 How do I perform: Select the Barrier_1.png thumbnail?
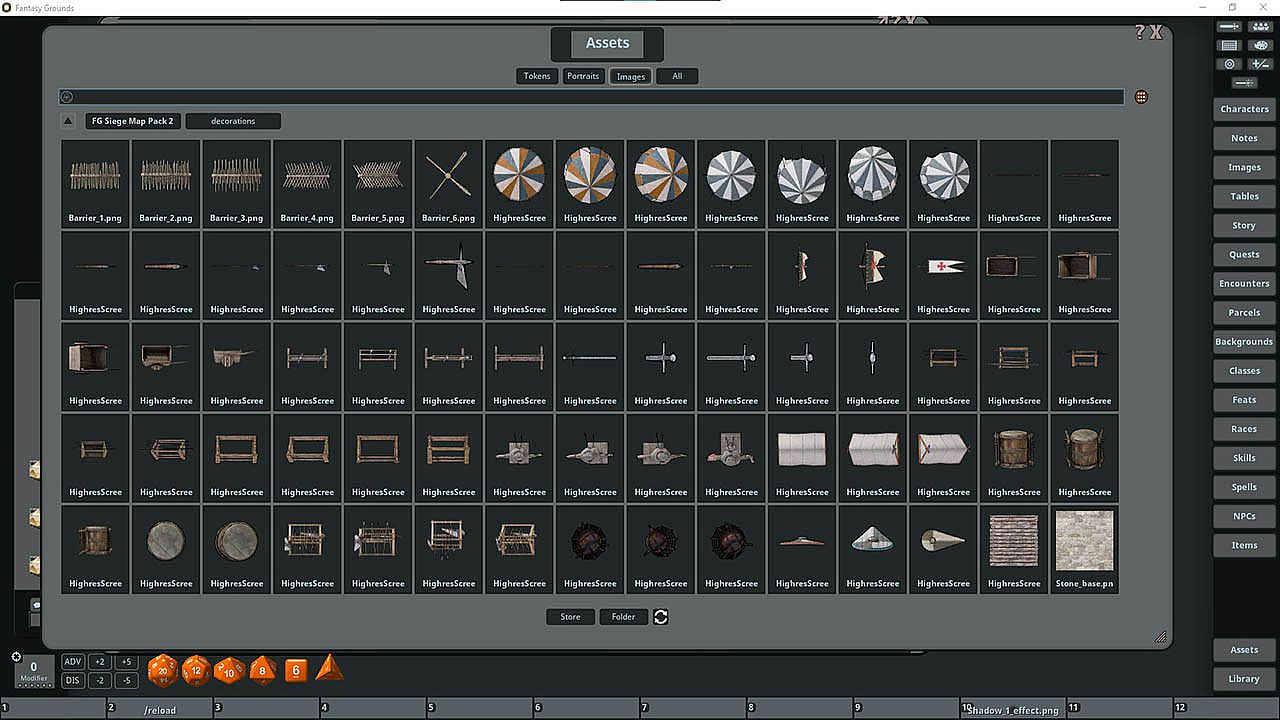click(95, 183)
